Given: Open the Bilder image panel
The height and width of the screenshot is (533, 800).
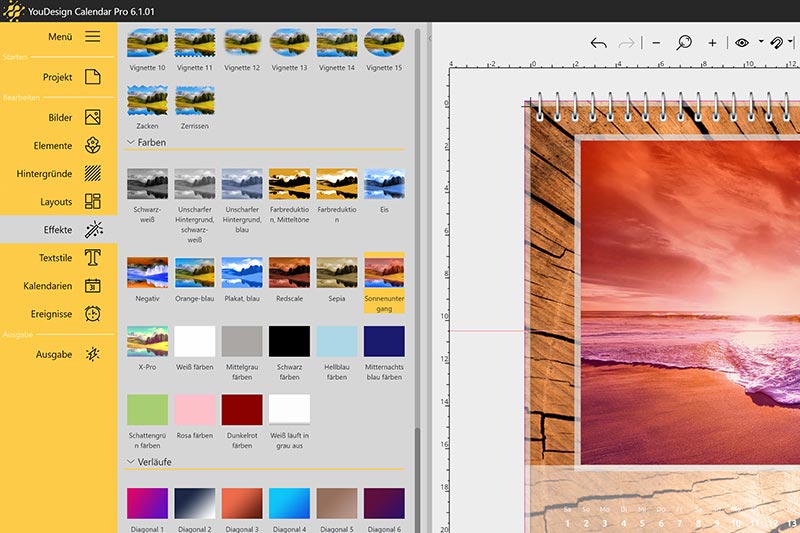Looking at the screenshot, I should pos(92,117).
